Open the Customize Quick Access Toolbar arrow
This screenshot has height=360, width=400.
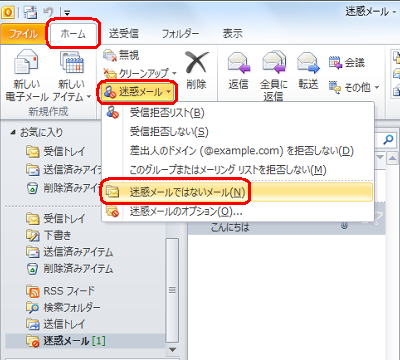(67, 13)
